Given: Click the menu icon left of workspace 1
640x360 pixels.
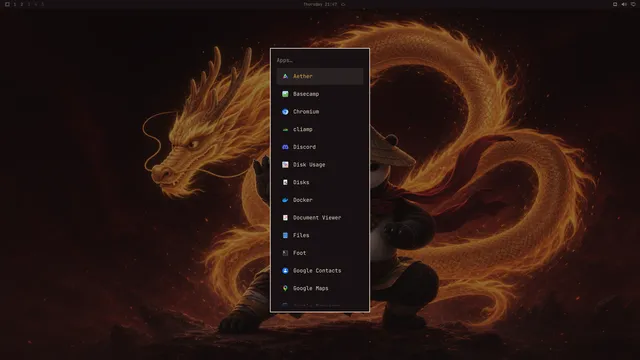Looking at the screenshot, I should [x=7, y=4].
